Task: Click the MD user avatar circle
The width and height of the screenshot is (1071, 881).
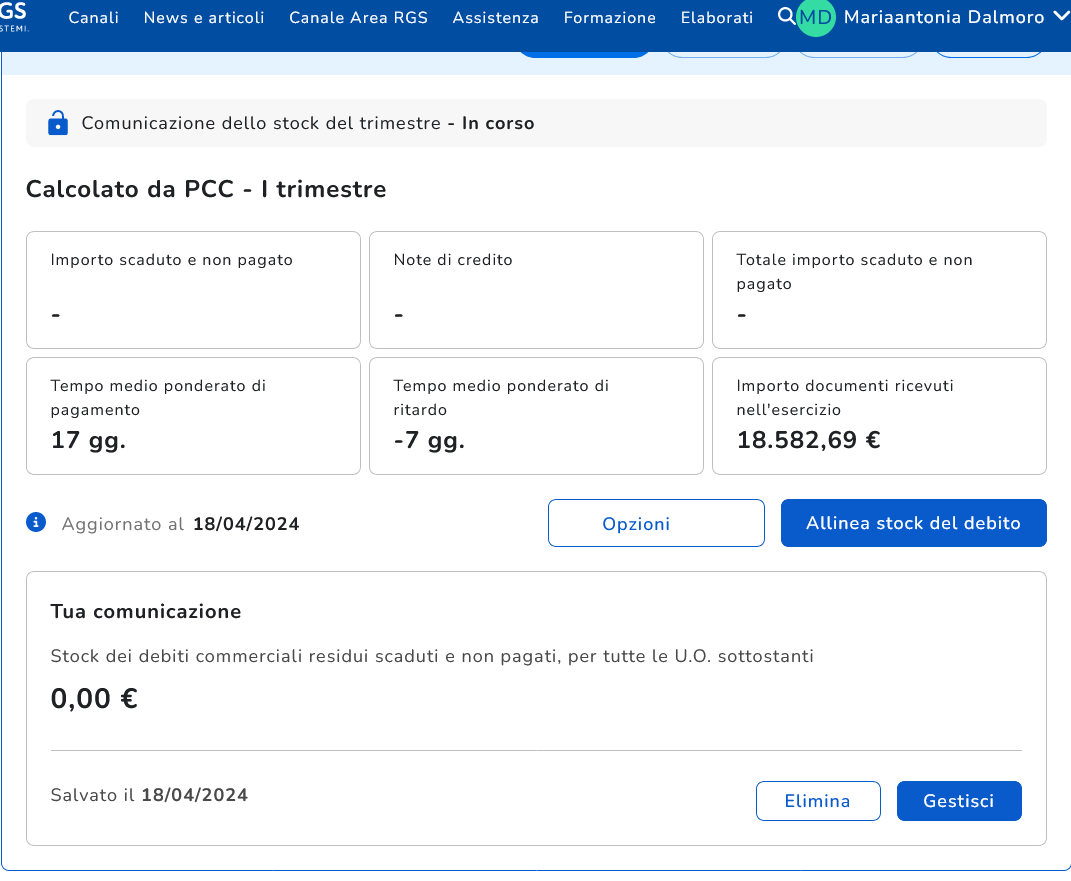Action: point(815,18)
